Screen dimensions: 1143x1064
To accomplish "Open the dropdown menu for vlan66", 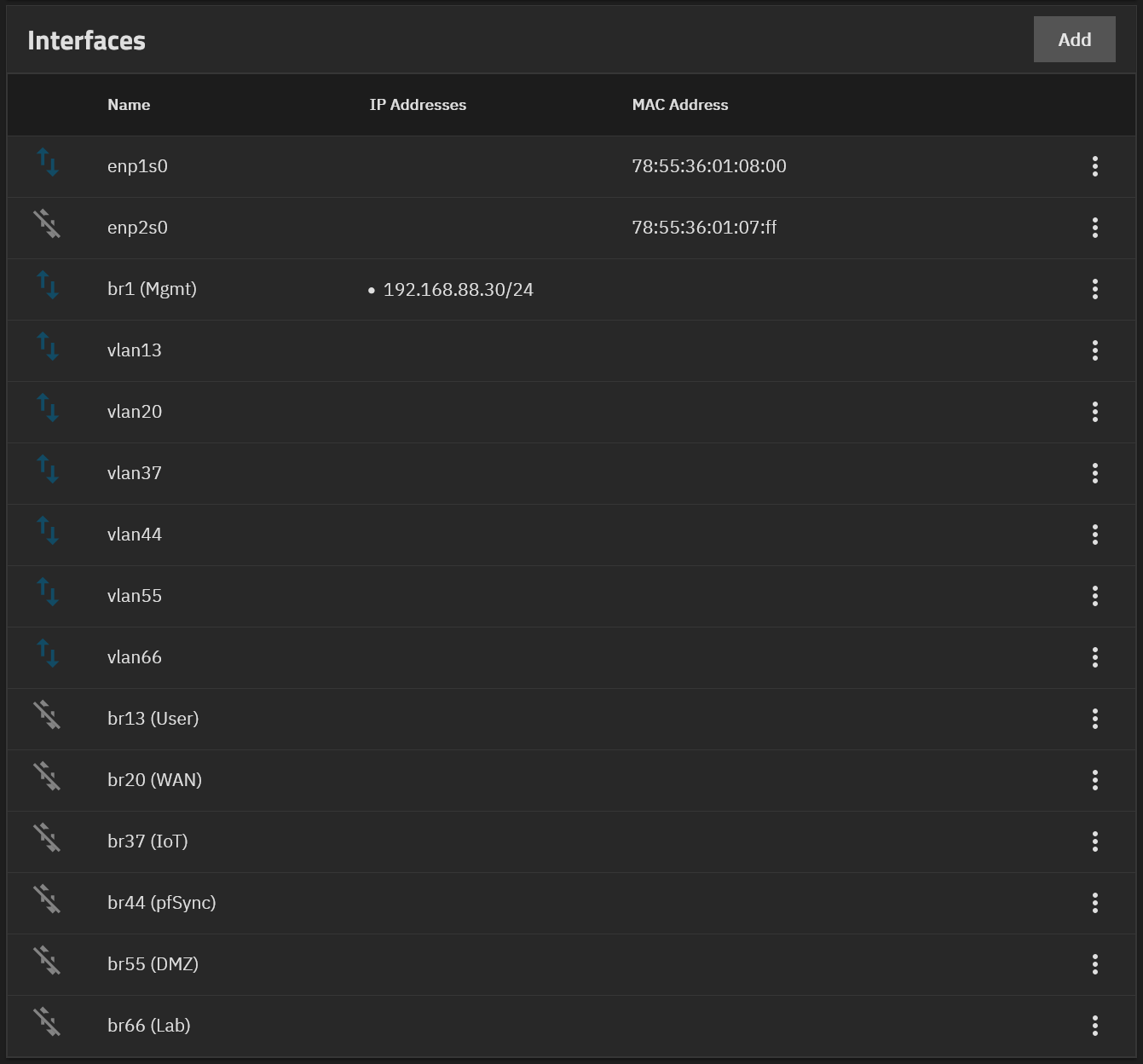I will coord(1094,657).
